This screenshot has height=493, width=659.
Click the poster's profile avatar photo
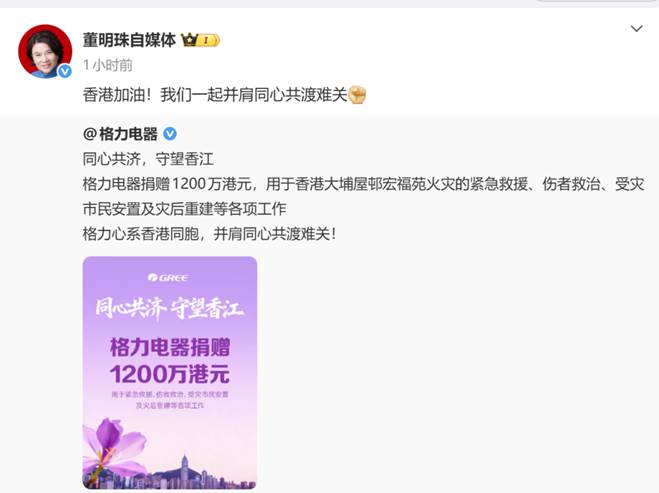click(45, 51)
